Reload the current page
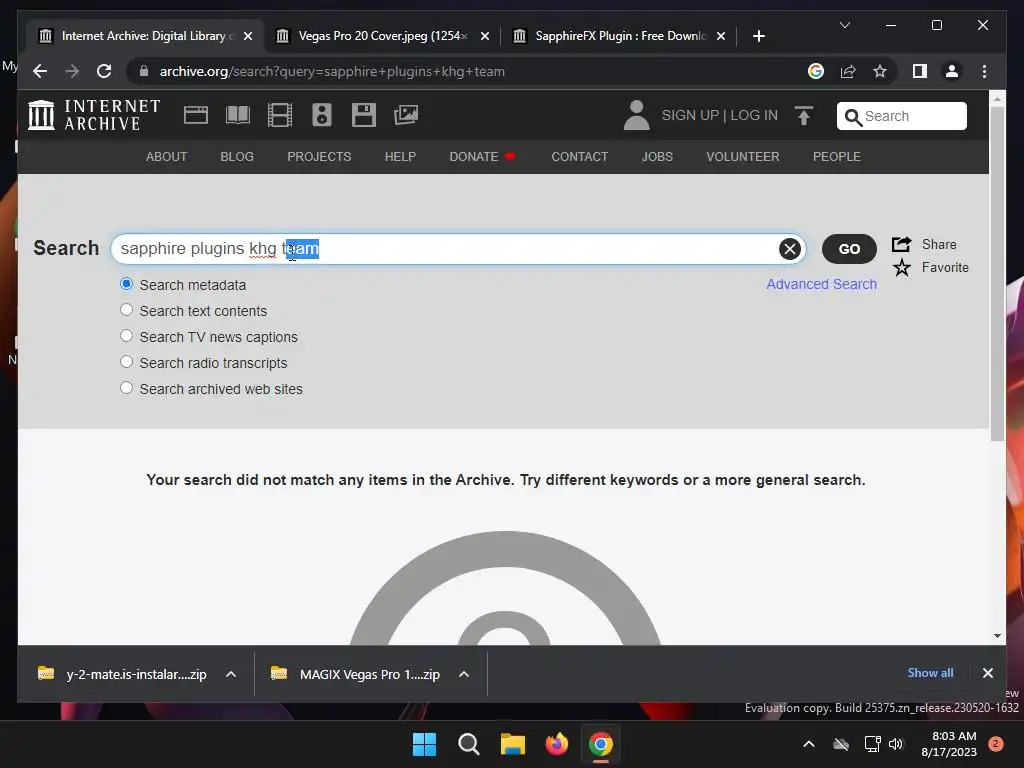Screen dimensions: 1024x768 pos(104,71)
